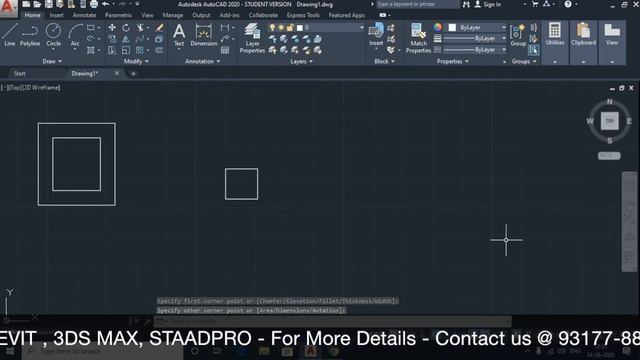Click layer 0 white color swatch
This screenshot has height=360, width=640.
tap(300, 27)
